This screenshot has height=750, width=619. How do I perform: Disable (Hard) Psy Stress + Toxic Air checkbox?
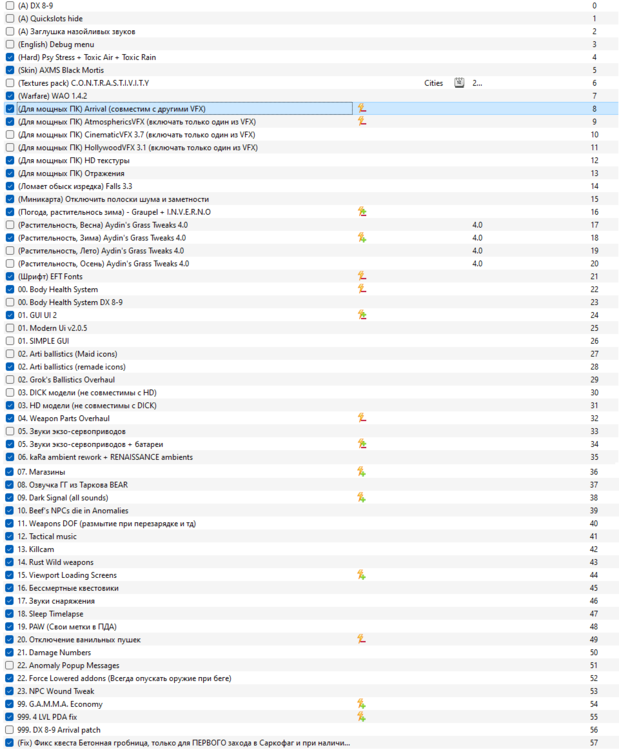[10, 57]
